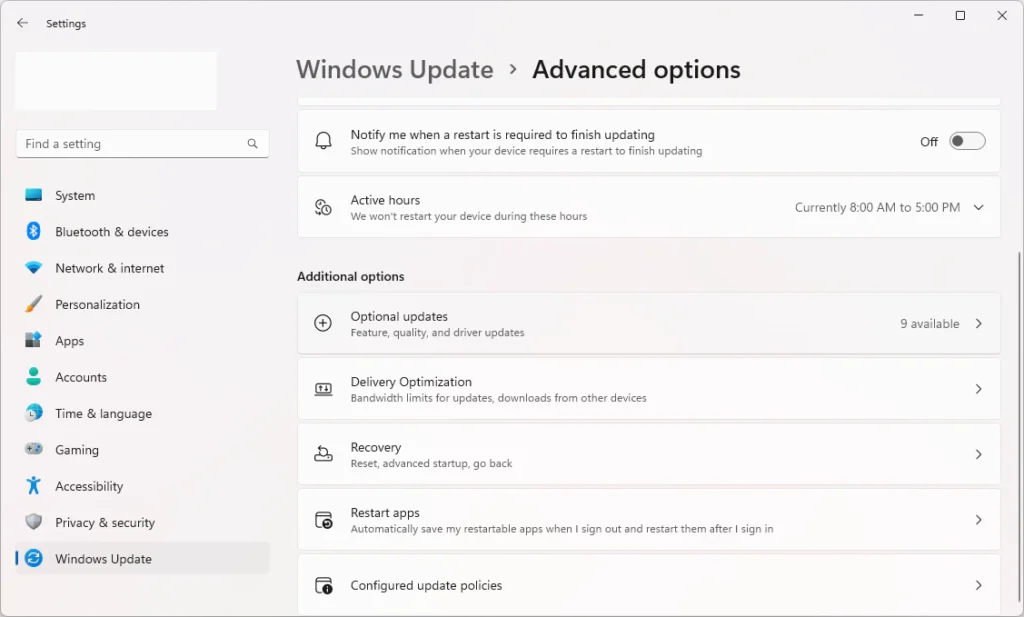Click "Additional options" heading
Viewport: 1024px width, 617px height.
(351, 276)
